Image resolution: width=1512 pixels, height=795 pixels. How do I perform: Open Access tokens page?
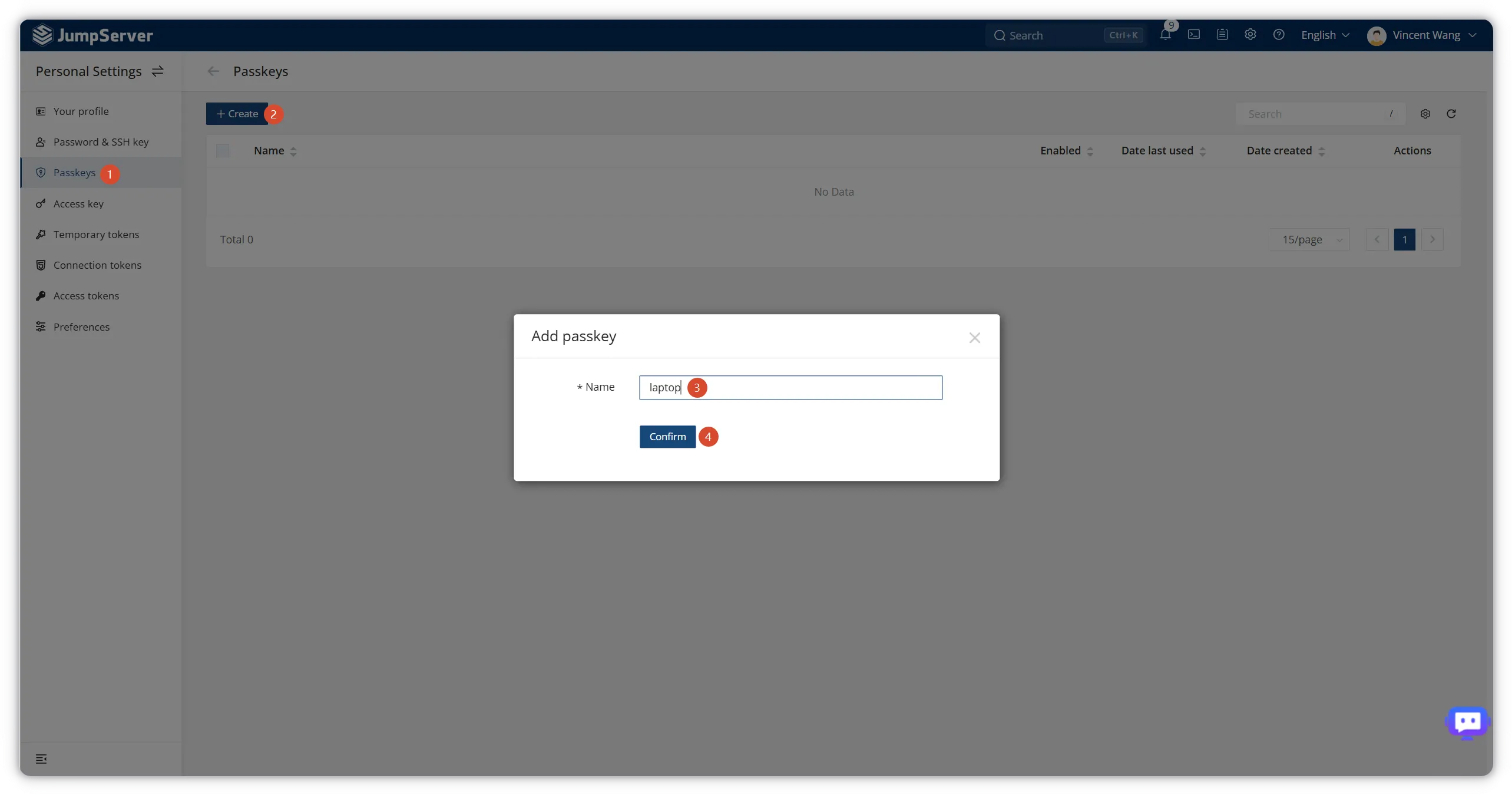tap(101, 296)
